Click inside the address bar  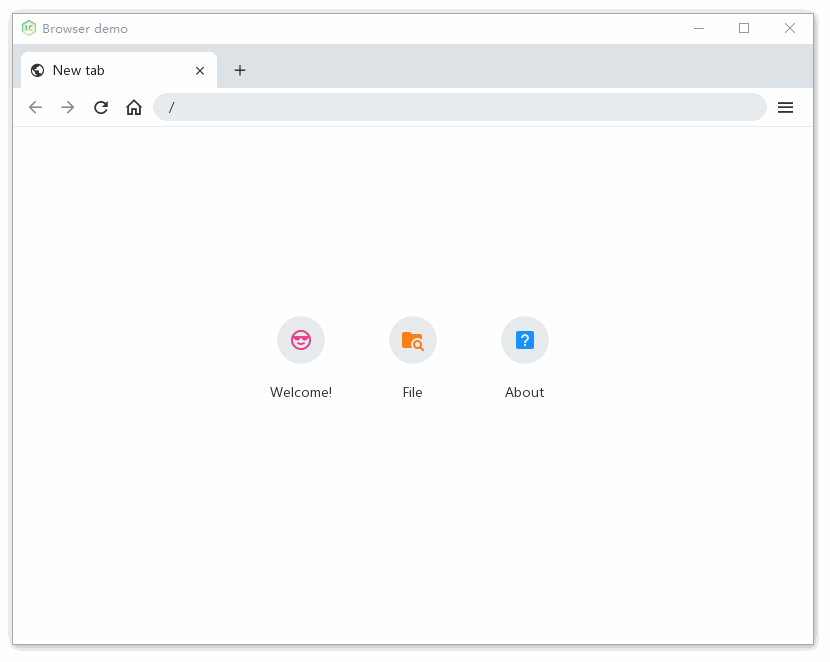tap(400, 107)
